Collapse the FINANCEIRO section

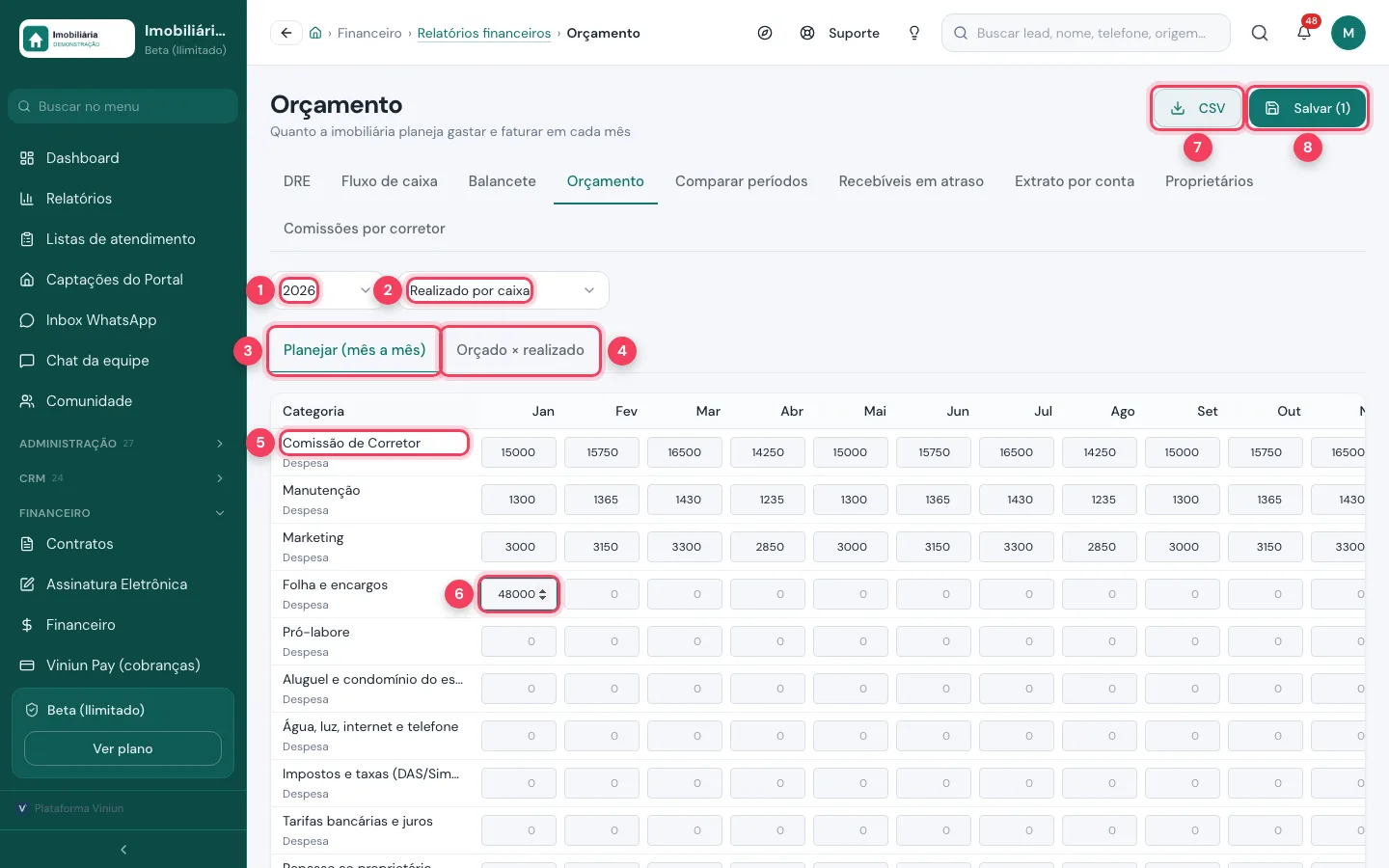coord(123,513)
